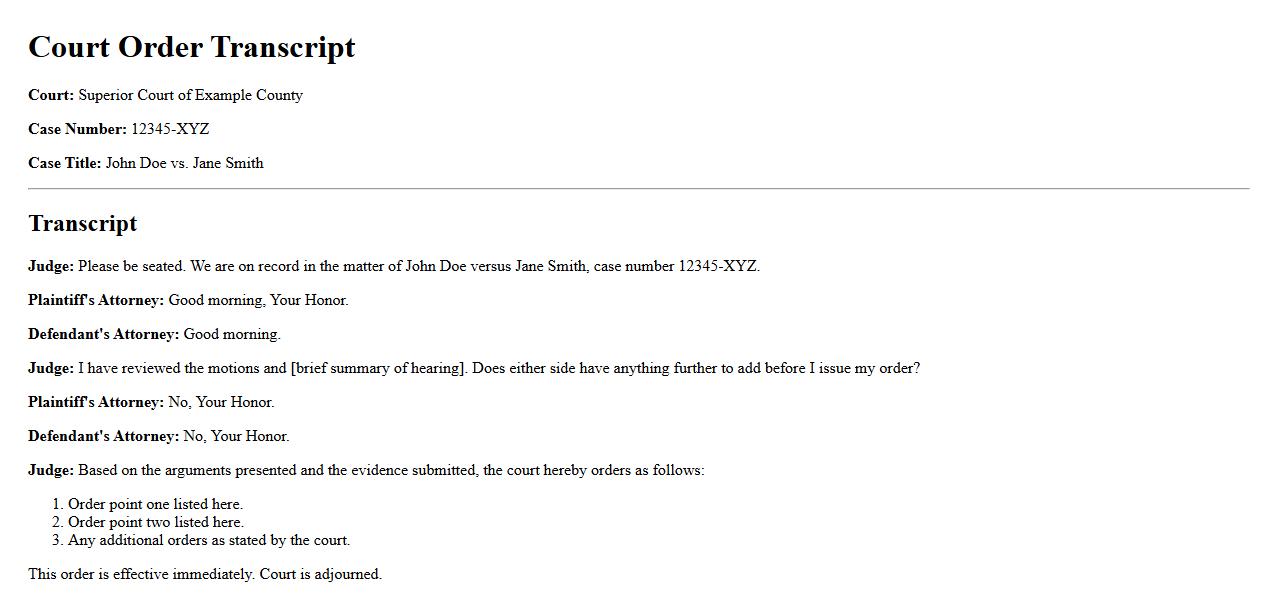Click the Case Title label
This screenshot has height=601, width=1278.
pyautogui.click(x=65, y=163)
